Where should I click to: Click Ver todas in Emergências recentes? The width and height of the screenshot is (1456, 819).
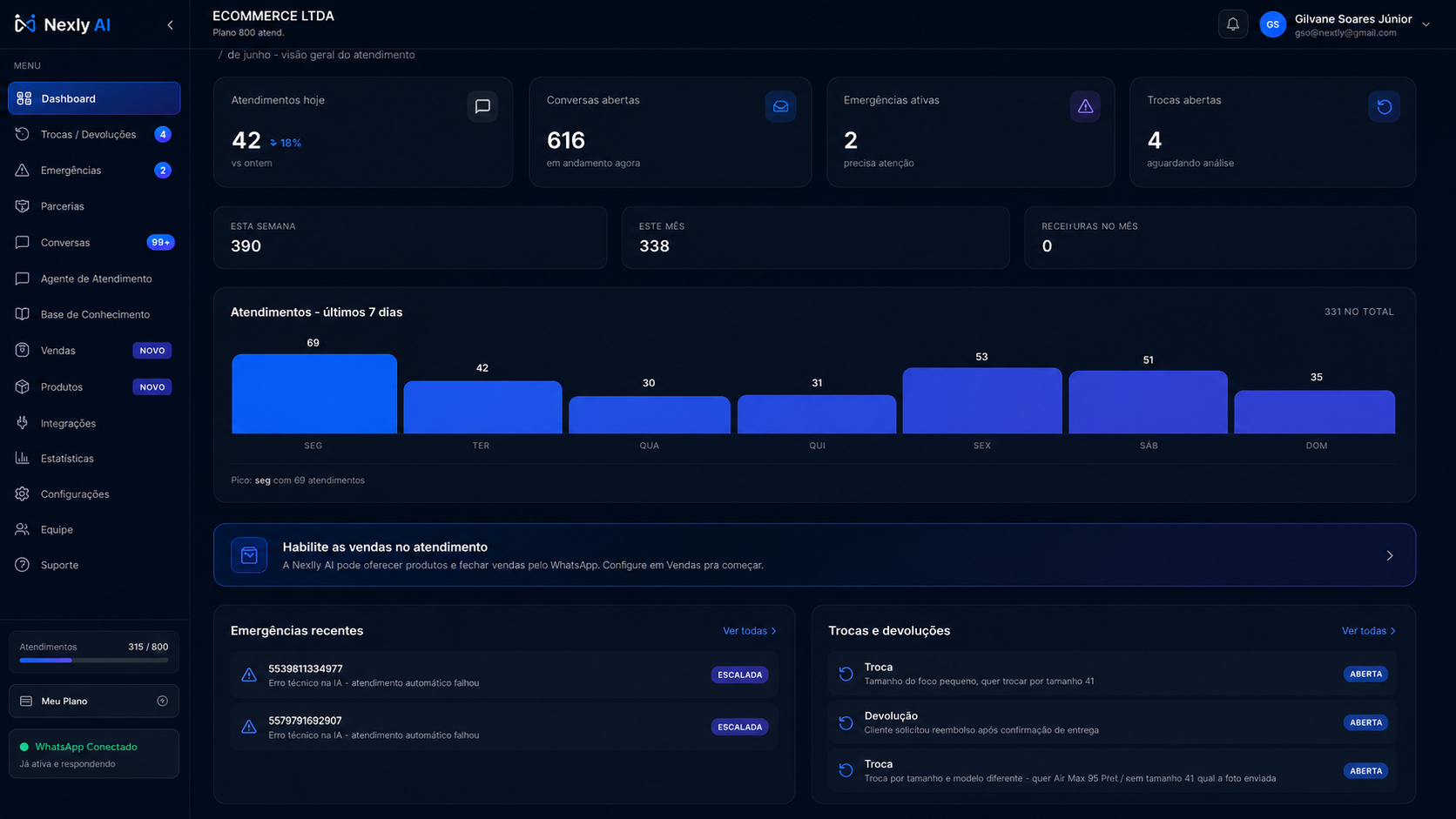[750, 631]
